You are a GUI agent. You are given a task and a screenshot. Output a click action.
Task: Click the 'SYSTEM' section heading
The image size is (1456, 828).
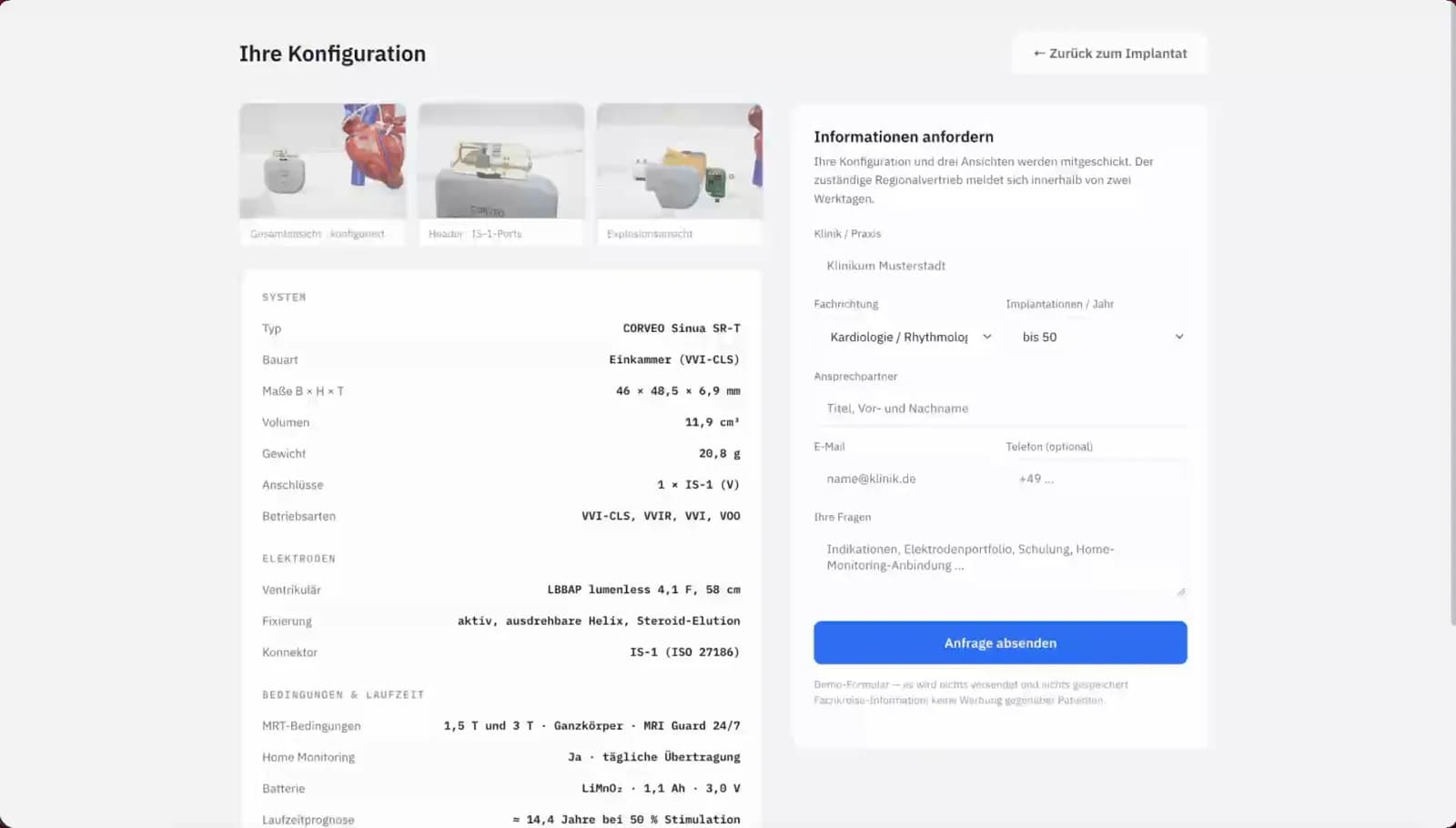[284, 298]
